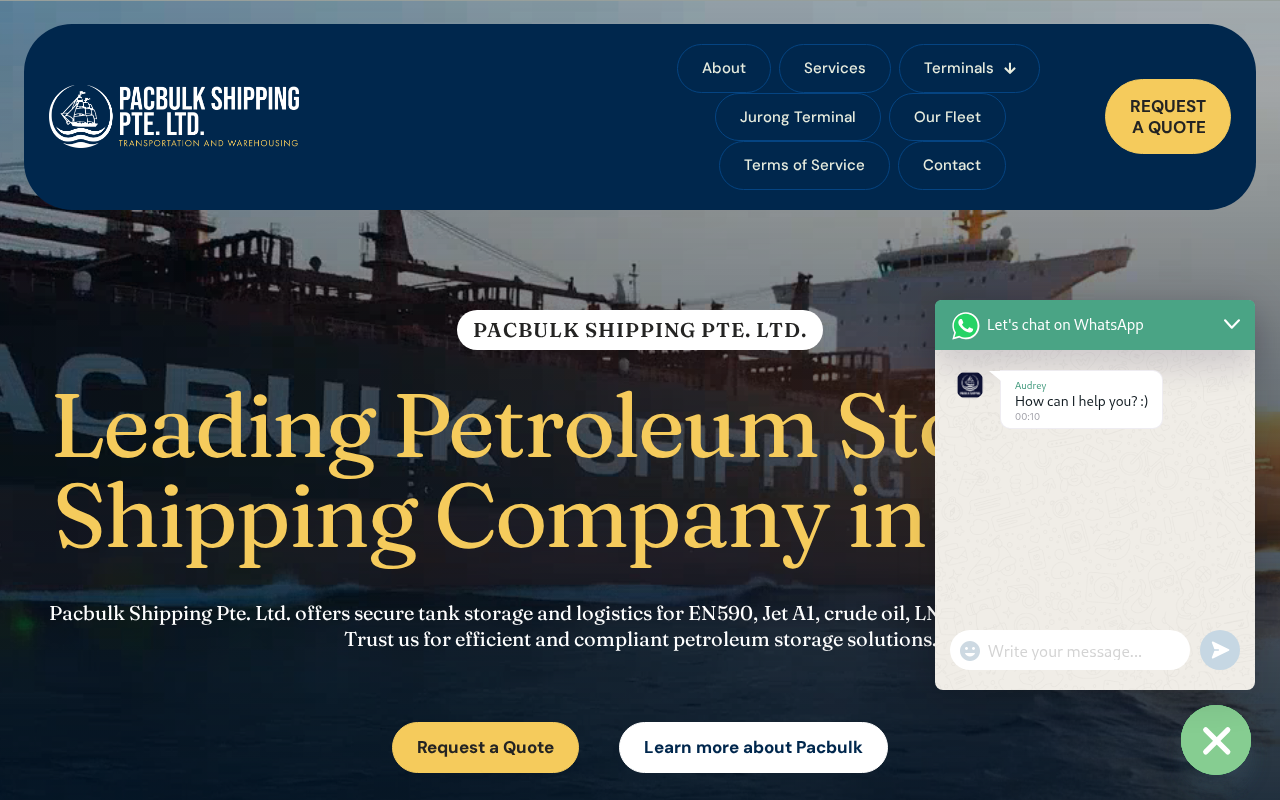Navigate to Our Fleet
The height and width of the screenshot is (800, 1280).
[947, 117]
